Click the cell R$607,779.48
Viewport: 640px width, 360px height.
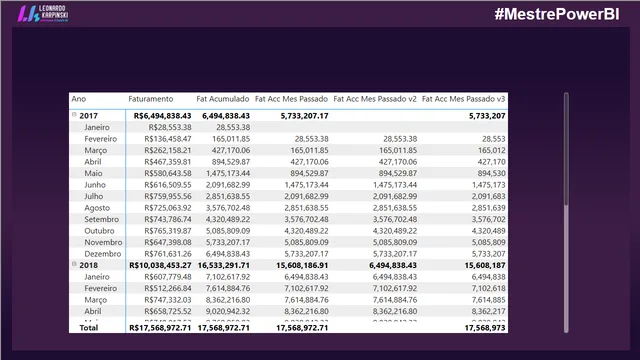pyautogui.click(x=168, y=277)
